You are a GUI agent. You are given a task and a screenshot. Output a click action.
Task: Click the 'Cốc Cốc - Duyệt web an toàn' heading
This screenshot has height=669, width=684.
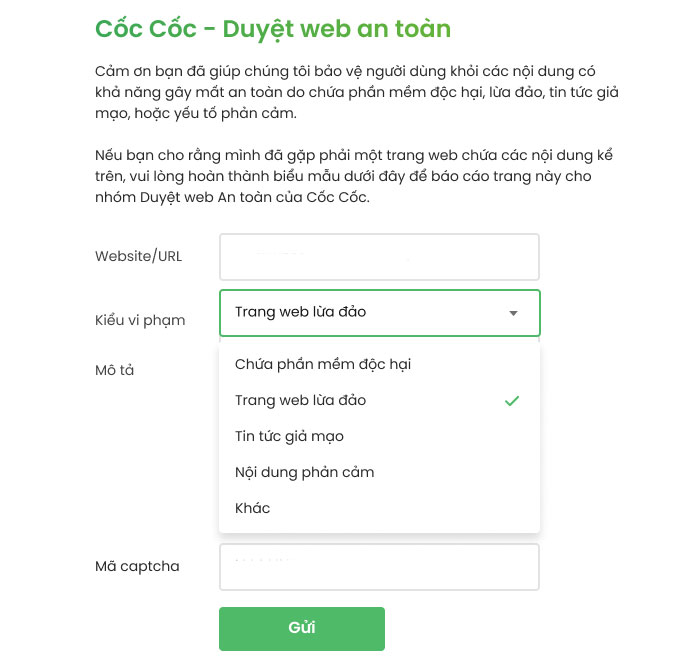[x=273, y=29]
